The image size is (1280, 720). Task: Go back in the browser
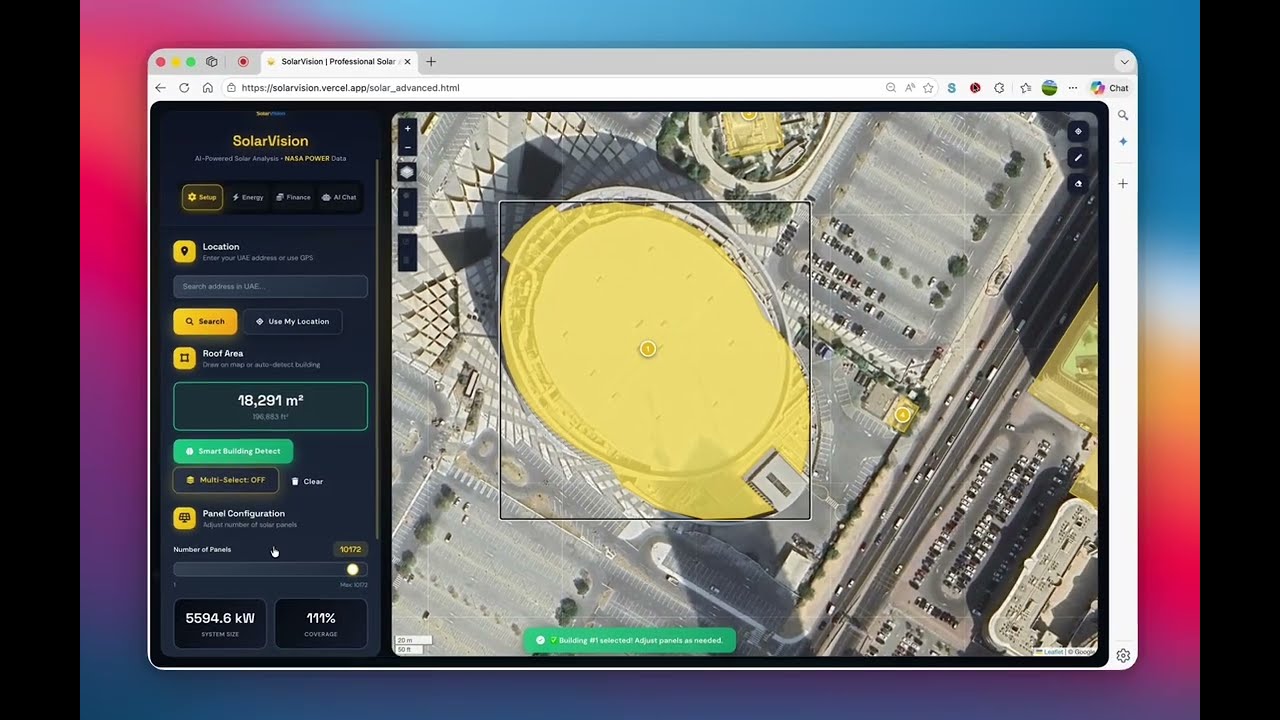[160, 88]
